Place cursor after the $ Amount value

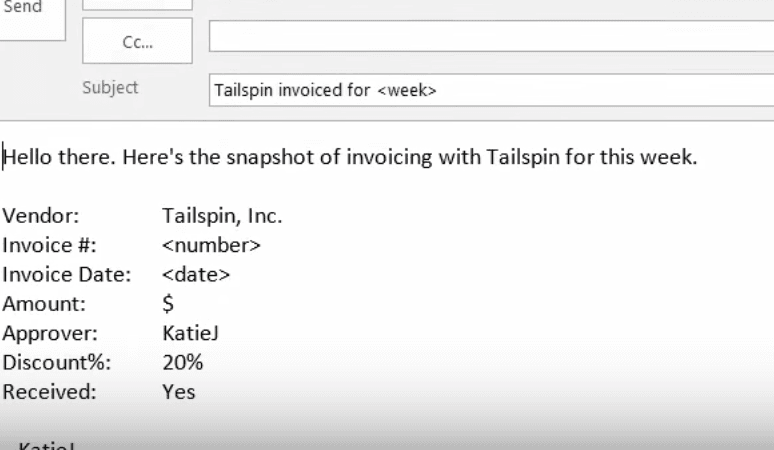pyautogui.click(x=175, y=304)
